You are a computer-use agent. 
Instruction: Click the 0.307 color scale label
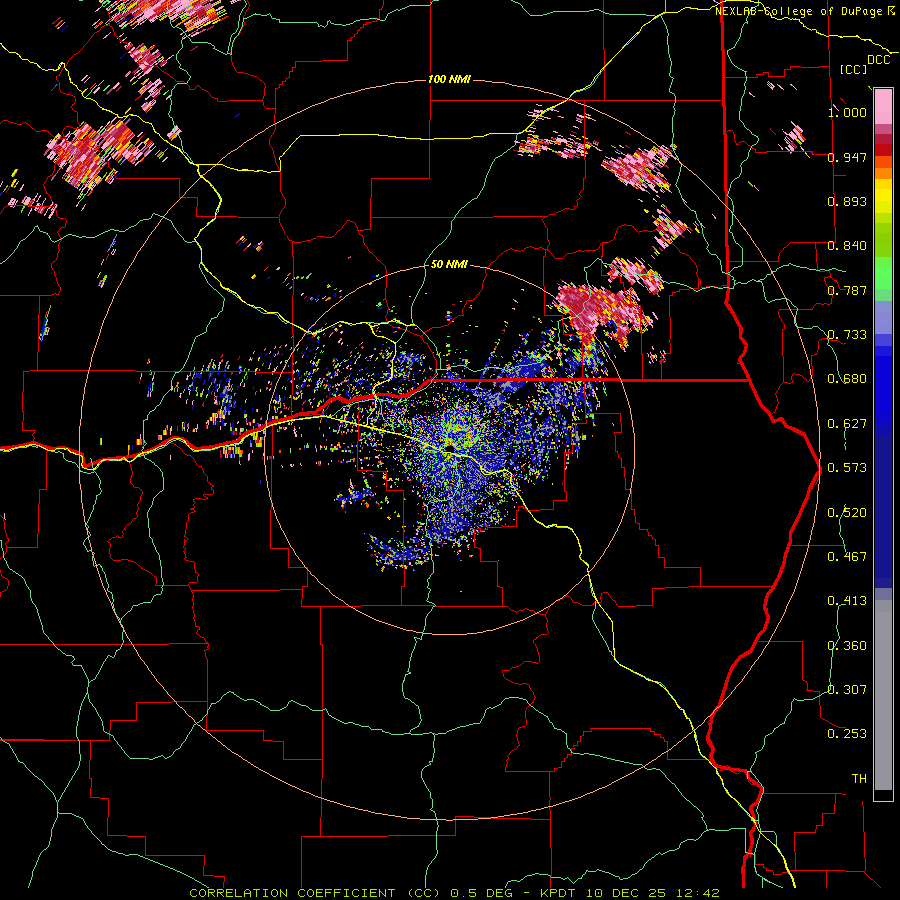(847, 690)
